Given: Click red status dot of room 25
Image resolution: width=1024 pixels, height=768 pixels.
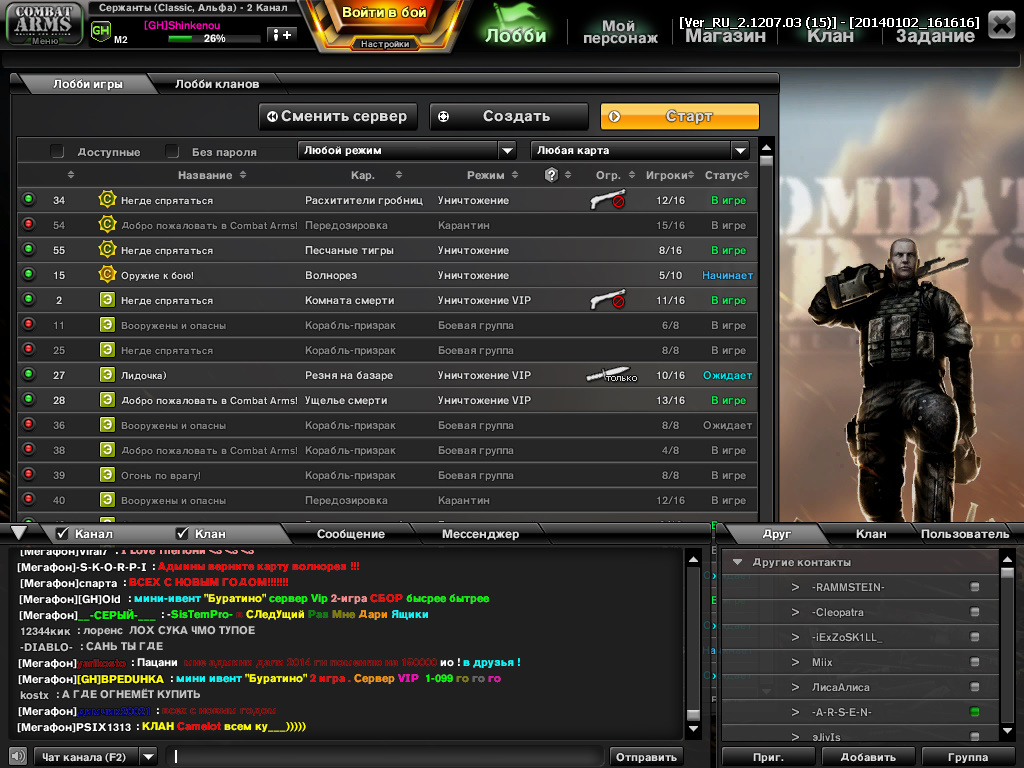Looking at the screenshot, I should tap(28, 349).
